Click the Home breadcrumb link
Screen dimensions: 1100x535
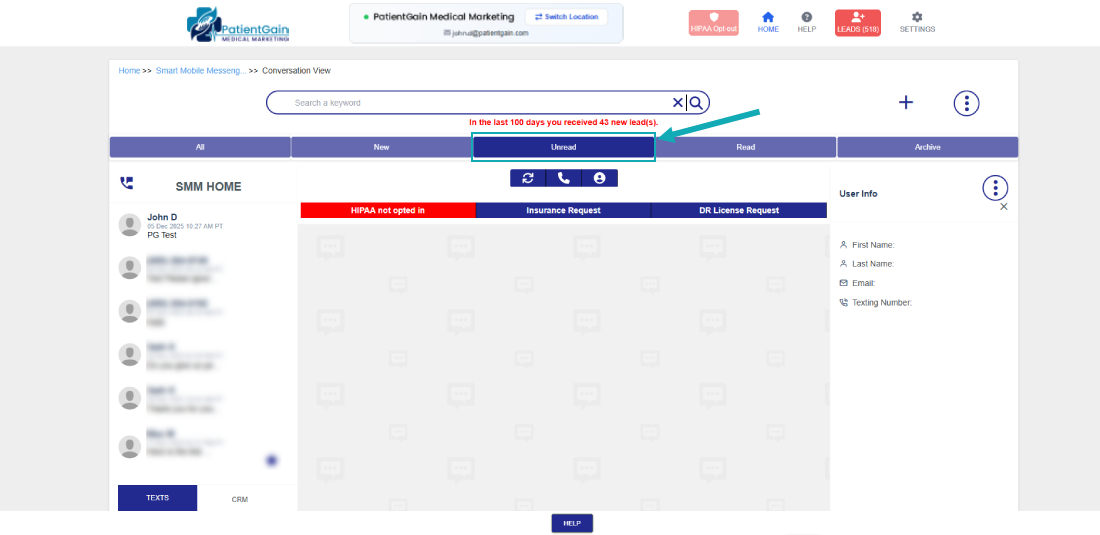coord(129,71)
